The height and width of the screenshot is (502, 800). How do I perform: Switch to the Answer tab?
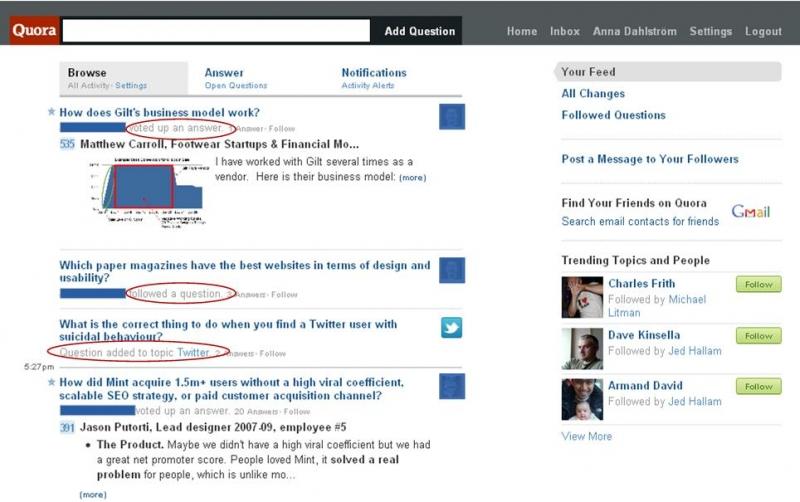[224, 72]
